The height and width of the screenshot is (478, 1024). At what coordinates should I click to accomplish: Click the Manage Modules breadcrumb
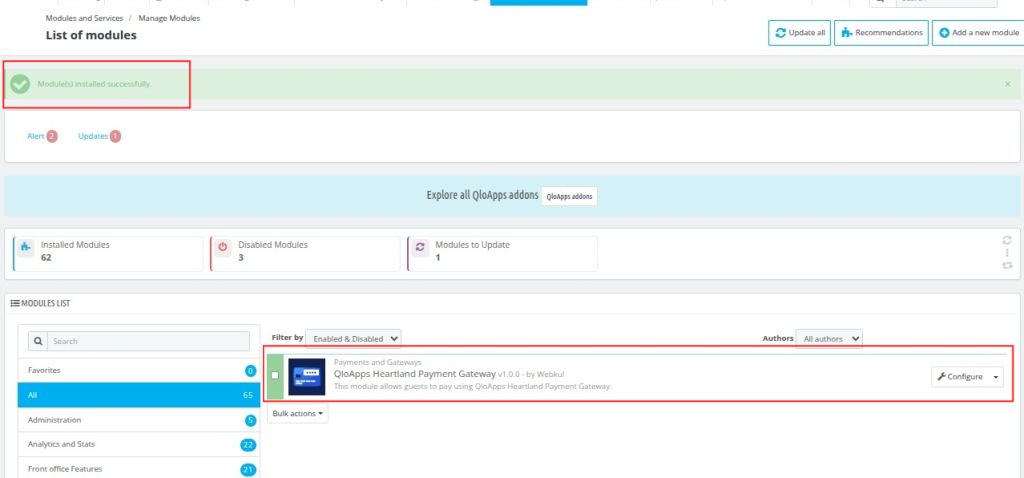(169, 18)
